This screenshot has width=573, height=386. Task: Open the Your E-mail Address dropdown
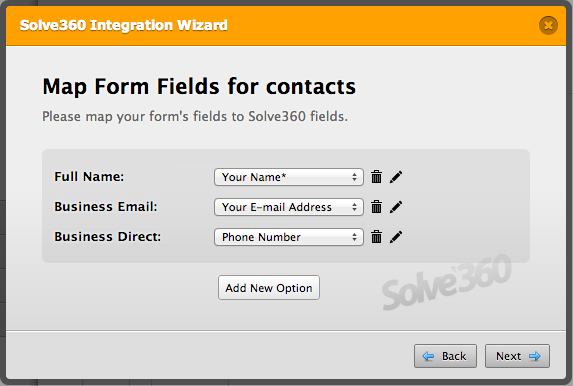tap(289, 207)
